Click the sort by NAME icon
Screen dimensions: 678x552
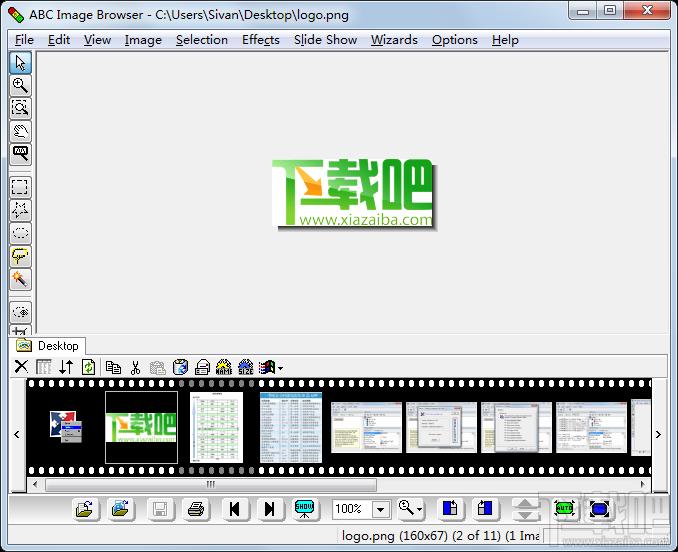click(224, 367)
